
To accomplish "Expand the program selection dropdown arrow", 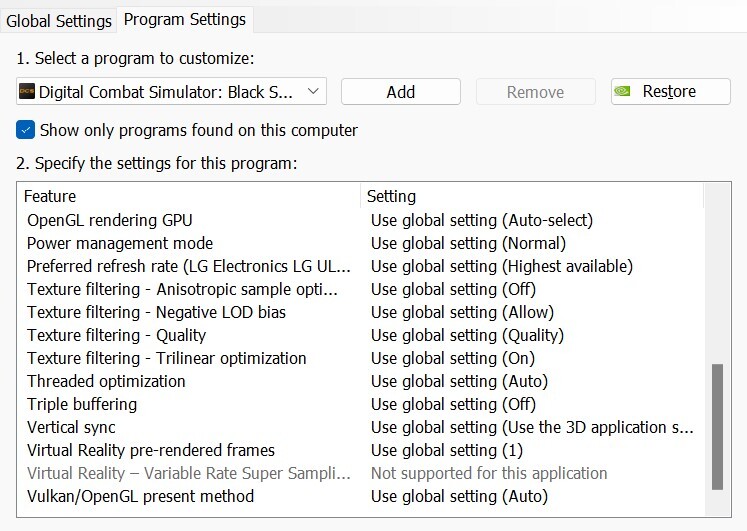I will point(313,91).
